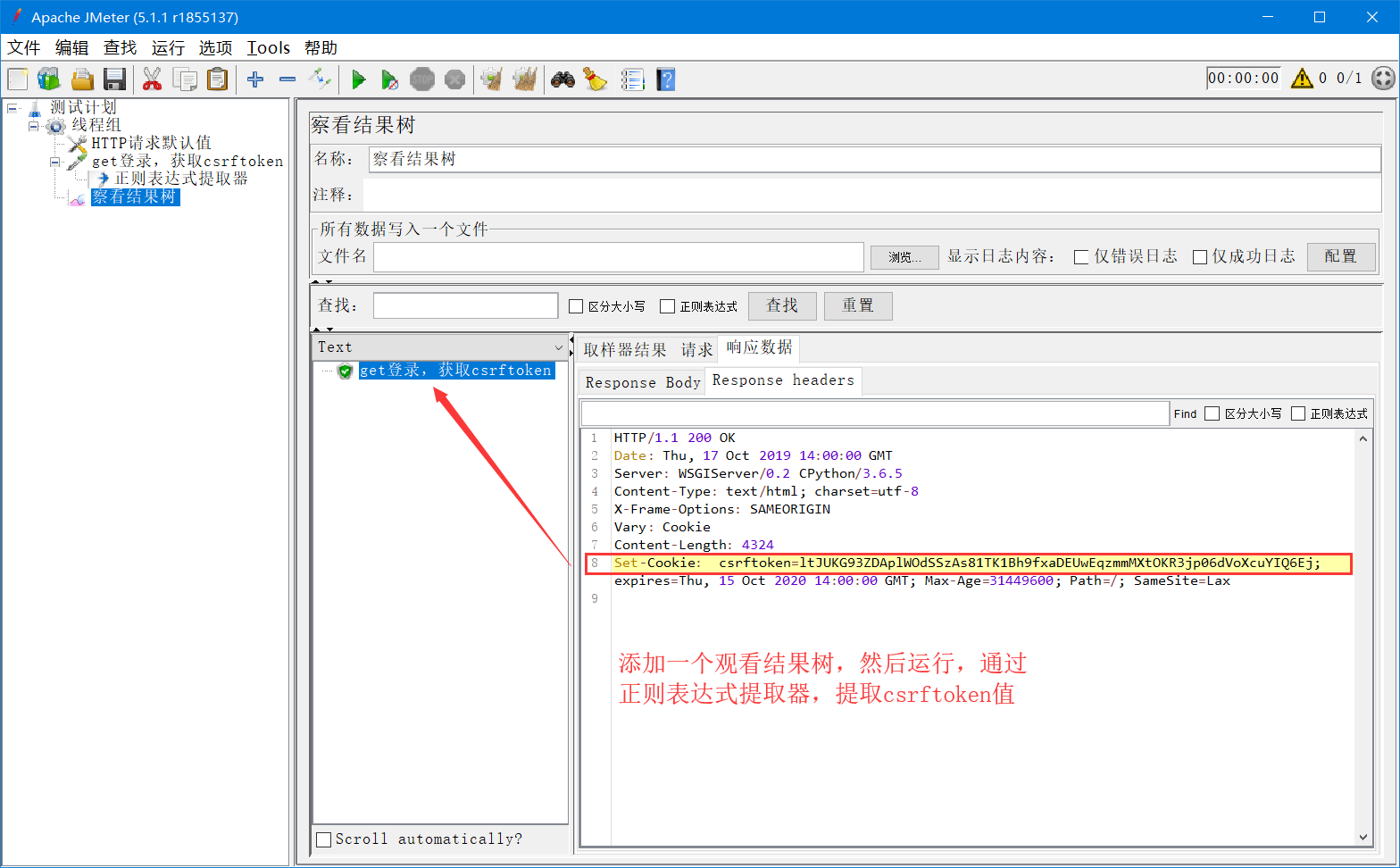The image size is (1400, 868).
Task: Clear all results with double broom icon
Action: (x=525, y=79)
